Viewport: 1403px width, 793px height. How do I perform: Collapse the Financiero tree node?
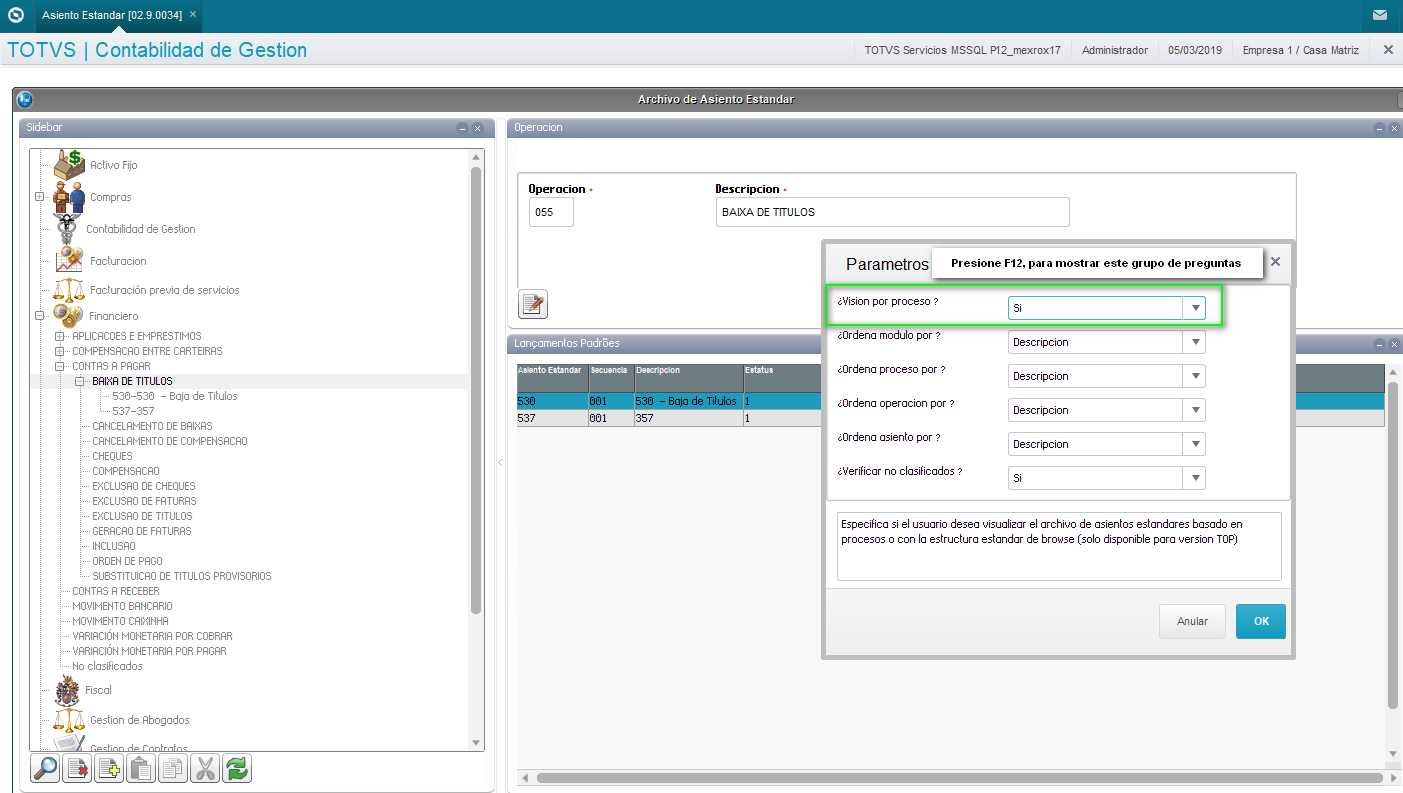[x=40, y=316]
